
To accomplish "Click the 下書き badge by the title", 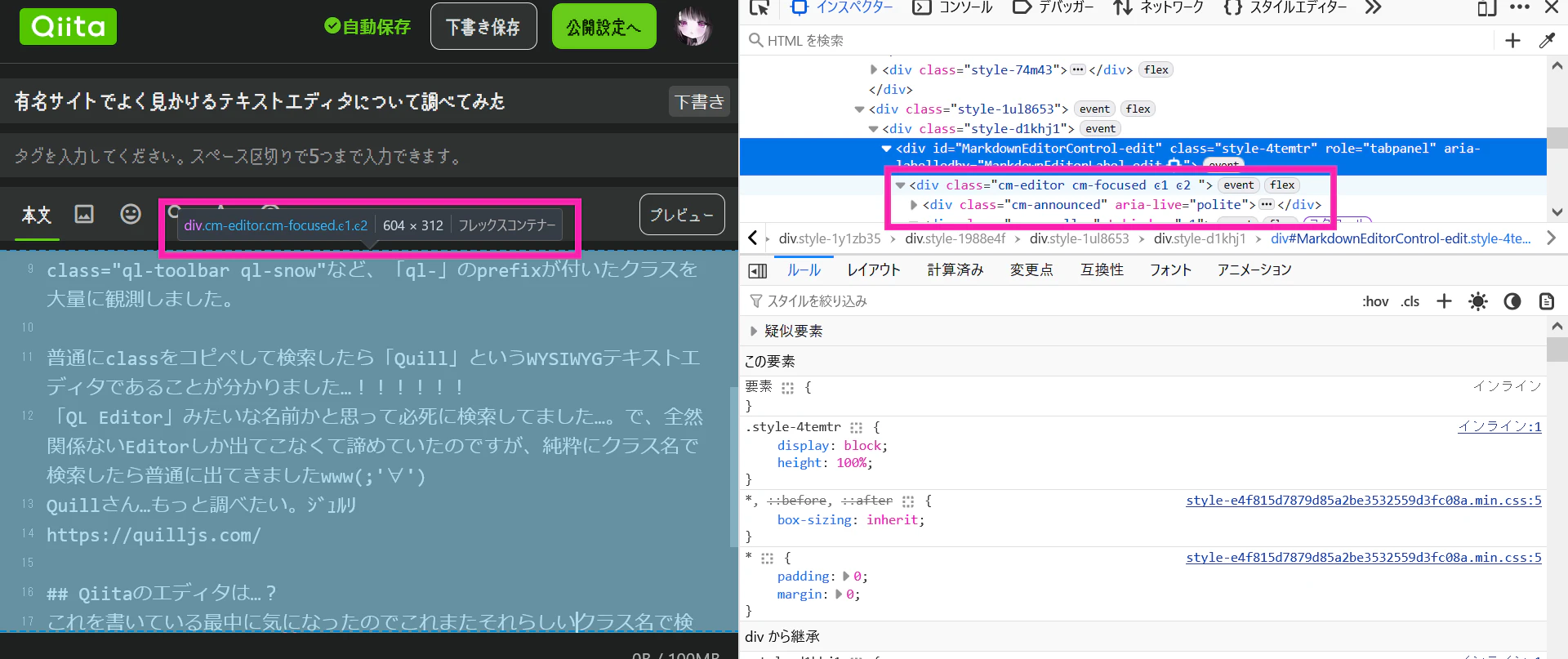I will (x=699, y=102).
